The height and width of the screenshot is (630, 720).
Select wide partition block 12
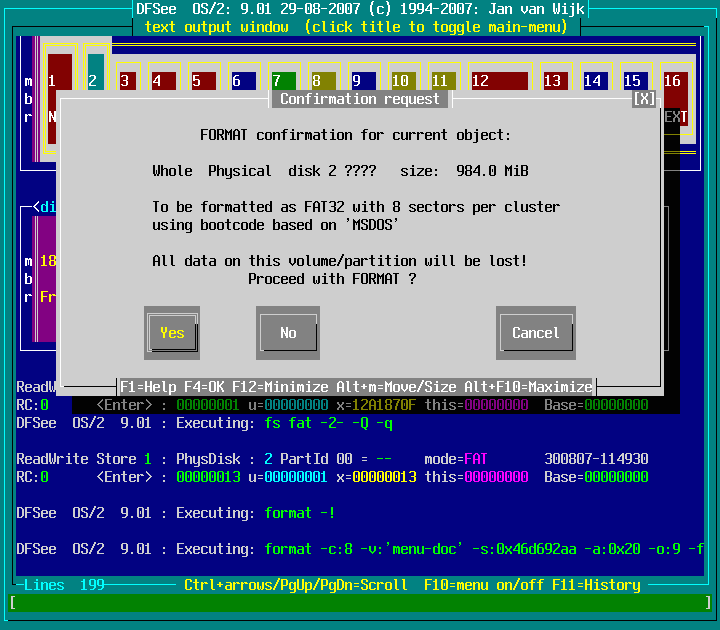[498, 80]
